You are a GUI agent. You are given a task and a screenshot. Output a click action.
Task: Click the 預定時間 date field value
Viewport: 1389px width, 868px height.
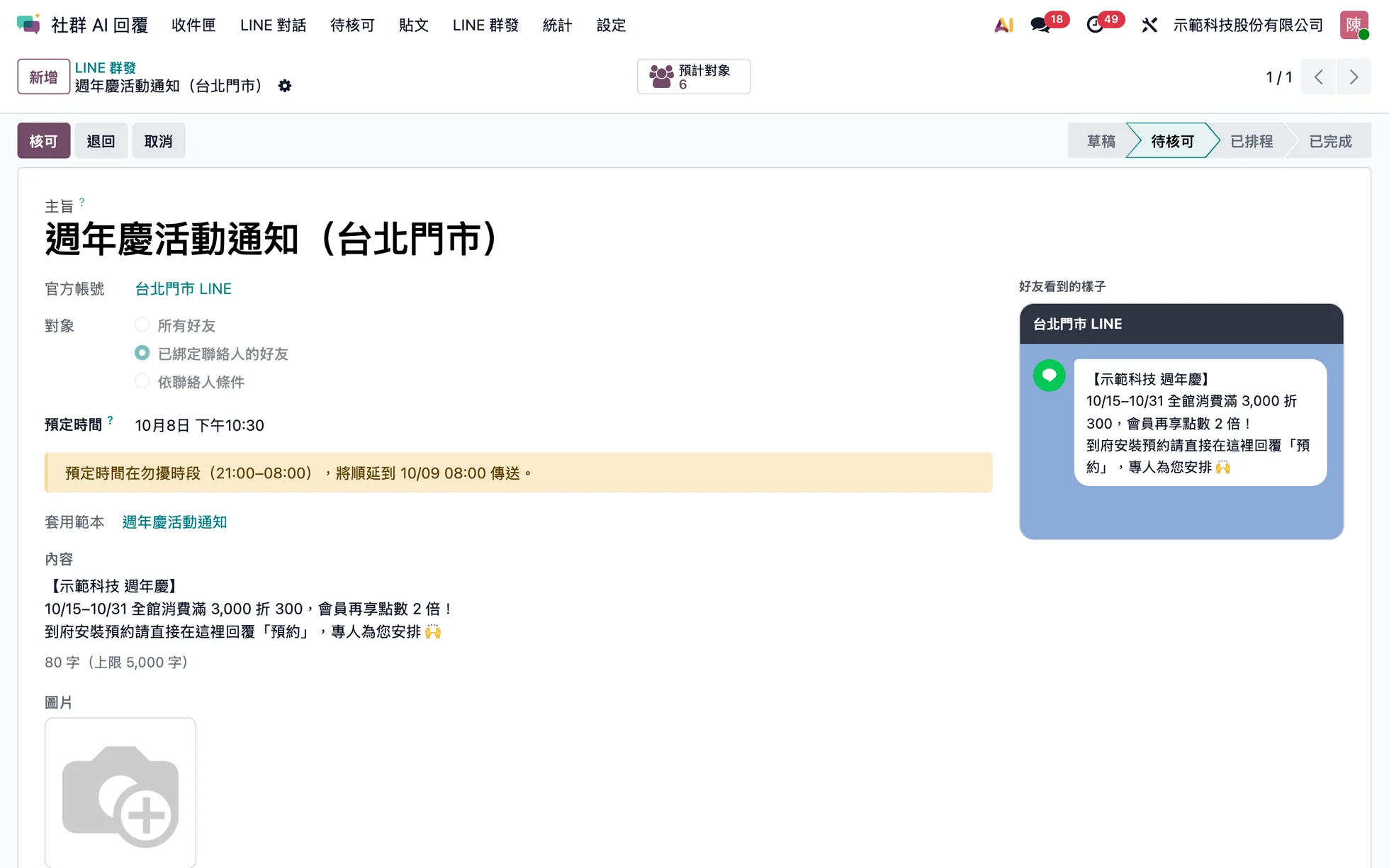coord(199,425)
